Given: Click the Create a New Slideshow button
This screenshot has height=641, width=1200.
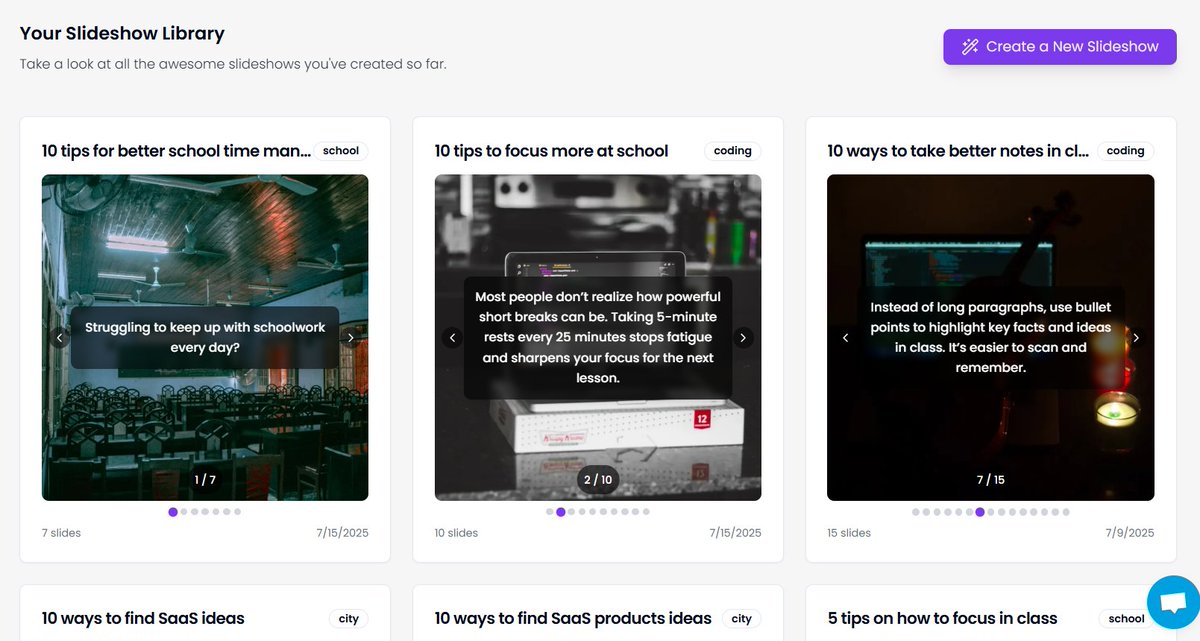Looking at the screenshot, I should (x=1059, y=47).
